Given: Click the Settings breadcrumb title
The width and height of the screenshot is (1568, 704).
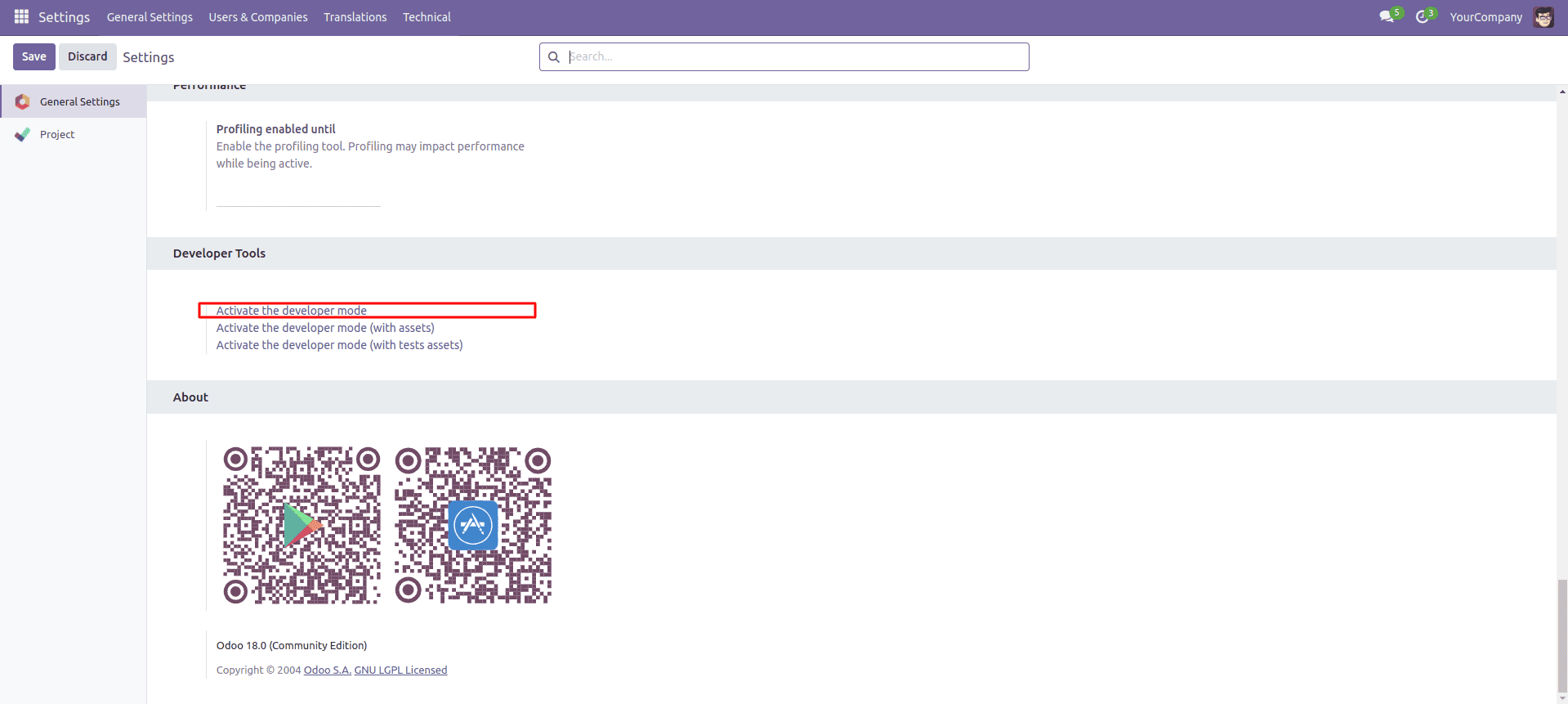Looking at the screenshot, I should 149,57.
